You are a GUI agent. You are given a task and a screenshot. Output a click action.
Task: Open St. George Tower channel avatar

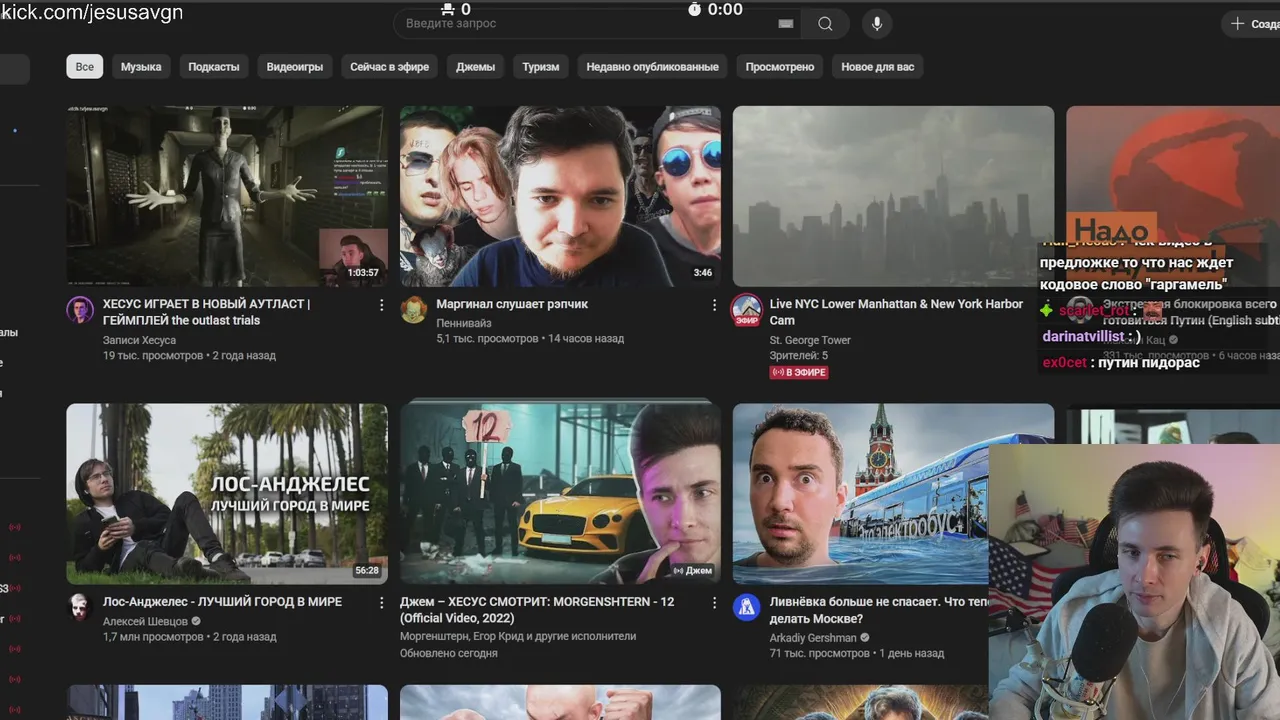(x=747, y=310)
